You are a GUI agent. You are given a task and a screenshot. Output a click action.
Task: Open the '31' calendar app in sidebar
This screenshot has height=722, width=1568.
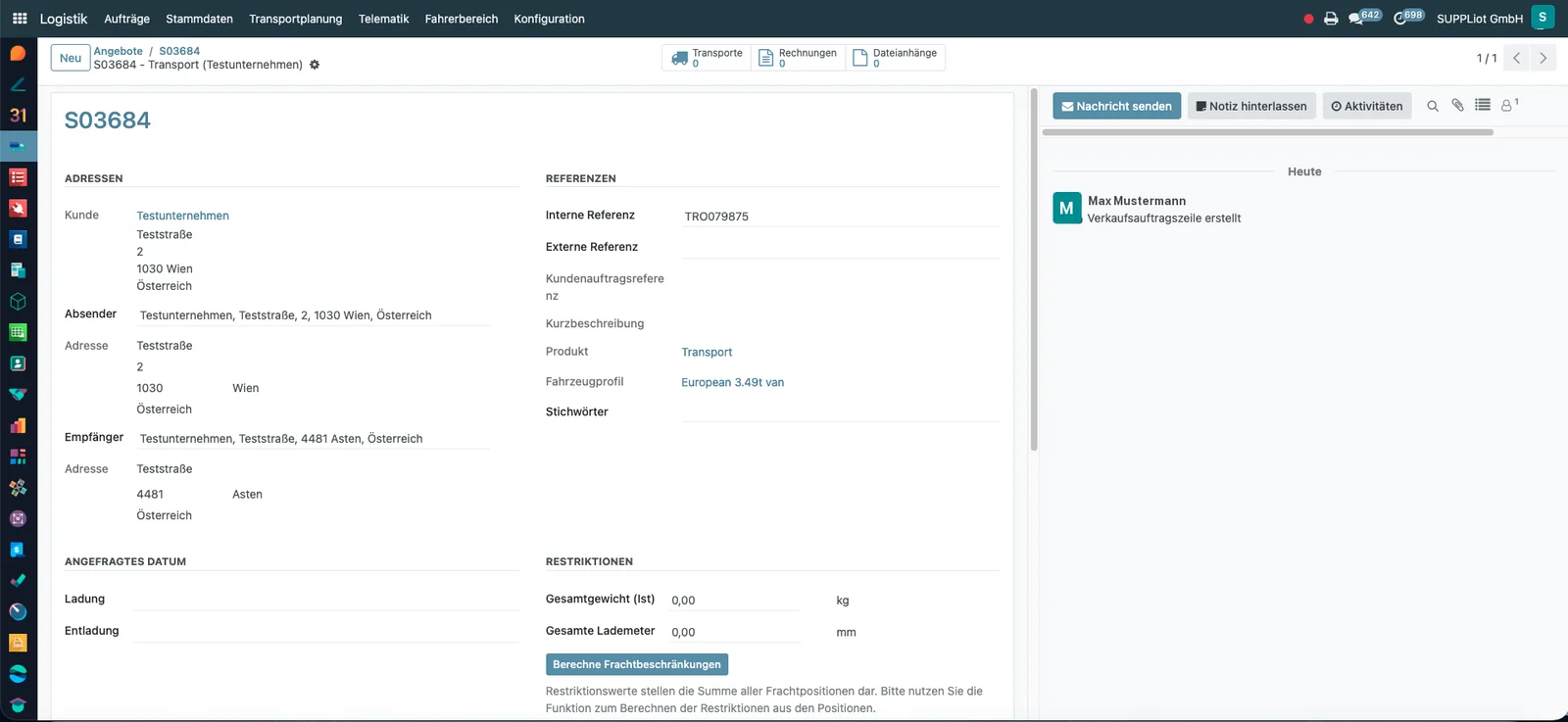click(x=18, y=115)
